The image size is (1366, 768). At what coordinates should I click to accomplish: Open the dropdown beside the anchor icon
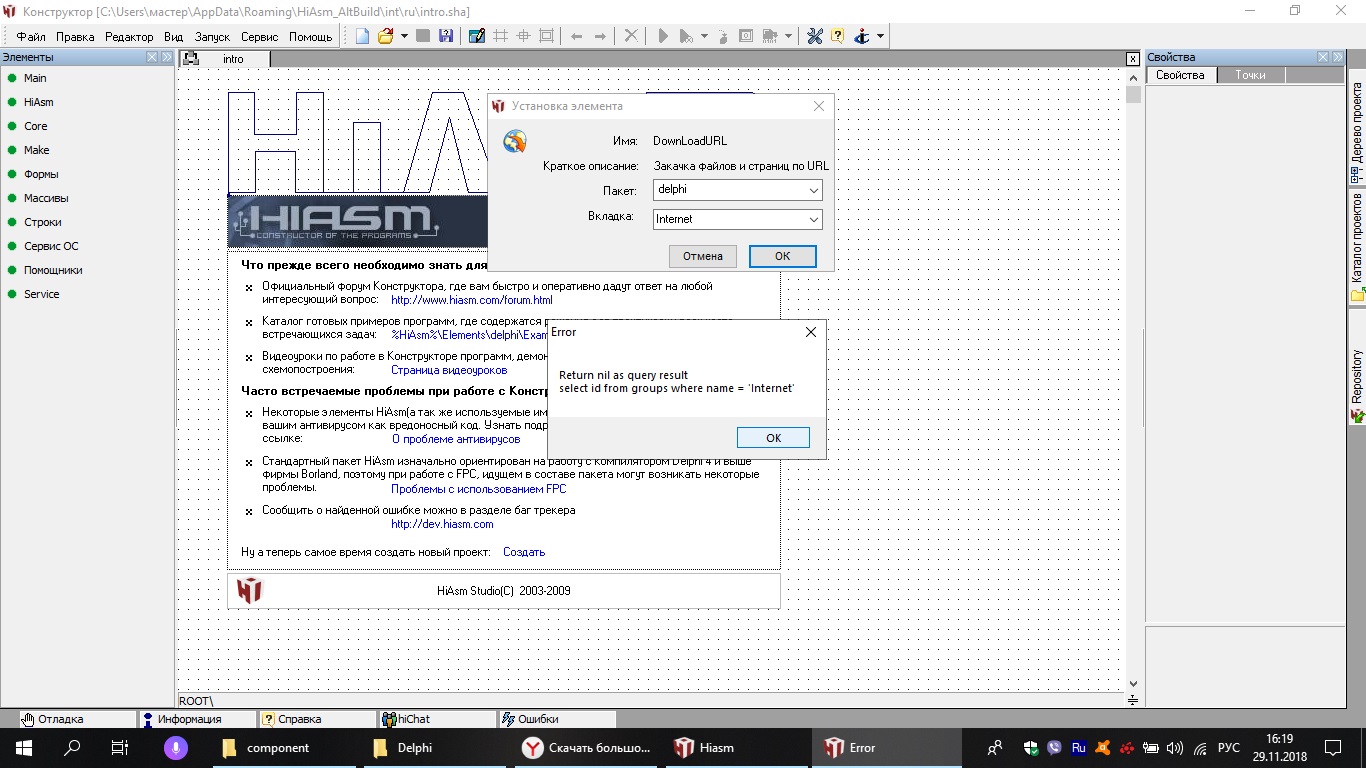(880, 36)
